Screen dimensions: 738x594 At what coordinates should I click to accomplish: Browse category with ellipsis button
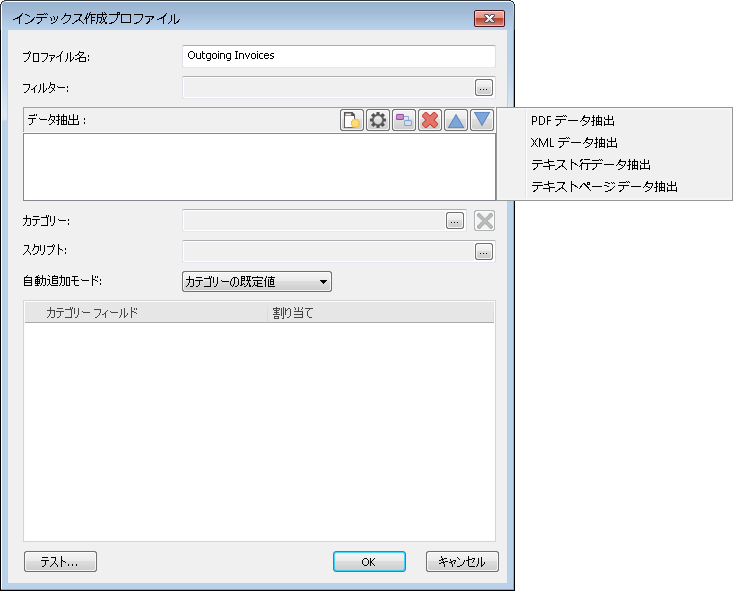[455, 221]
